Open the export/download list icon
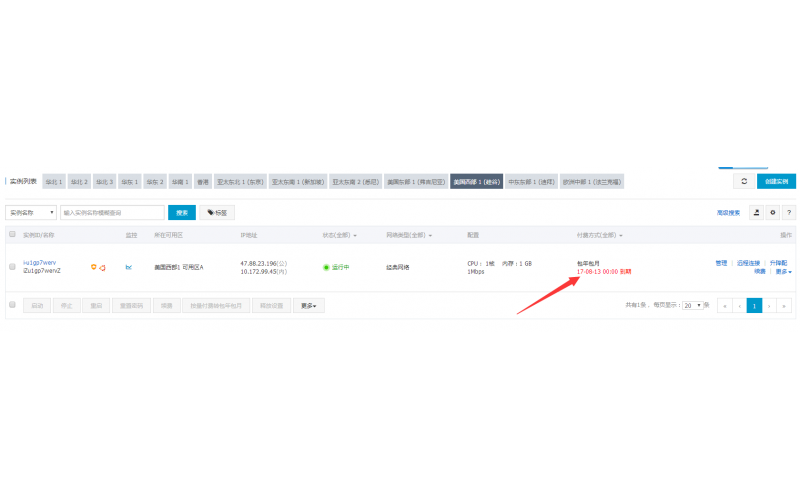The height and width of the screenshot is (500, 800). click(756, 212)
